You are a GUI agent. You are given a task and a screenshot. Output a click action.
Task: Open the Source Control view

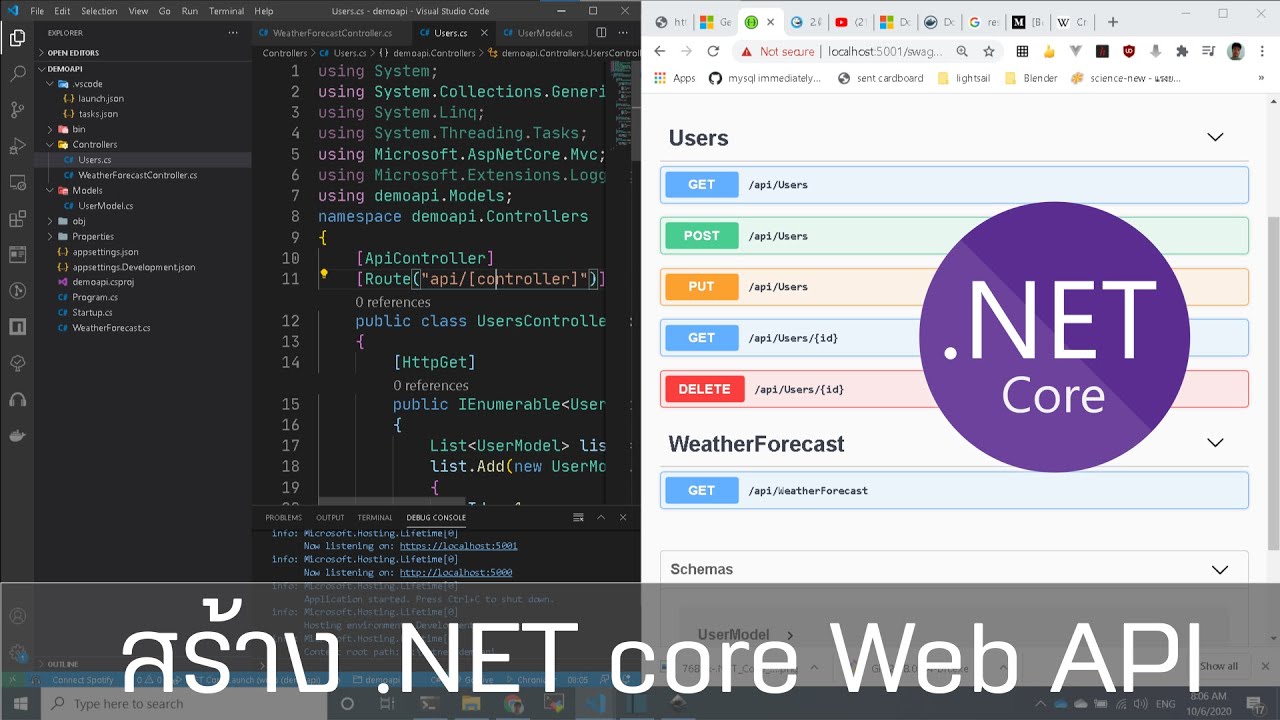click(17, 110)
